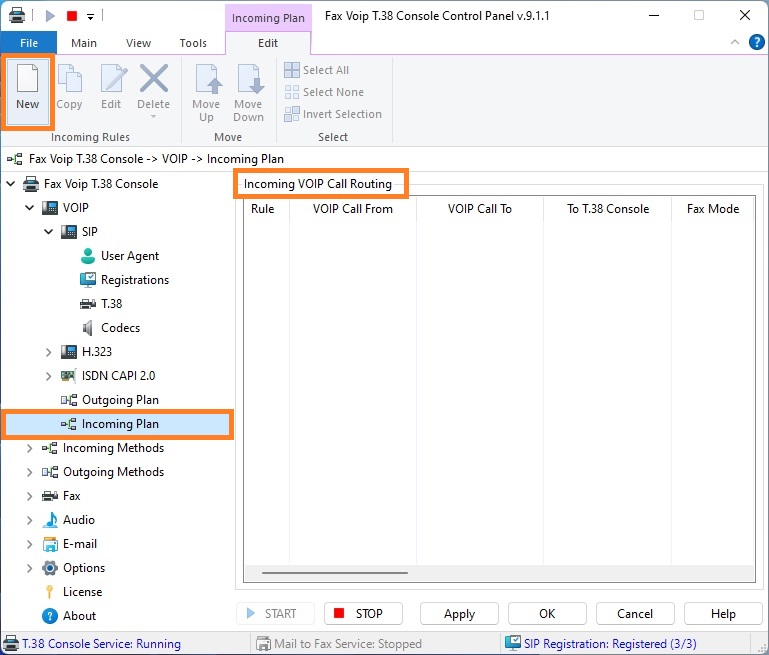Expand the Audio tree node

pyautogui.click(x=29, y=520)
